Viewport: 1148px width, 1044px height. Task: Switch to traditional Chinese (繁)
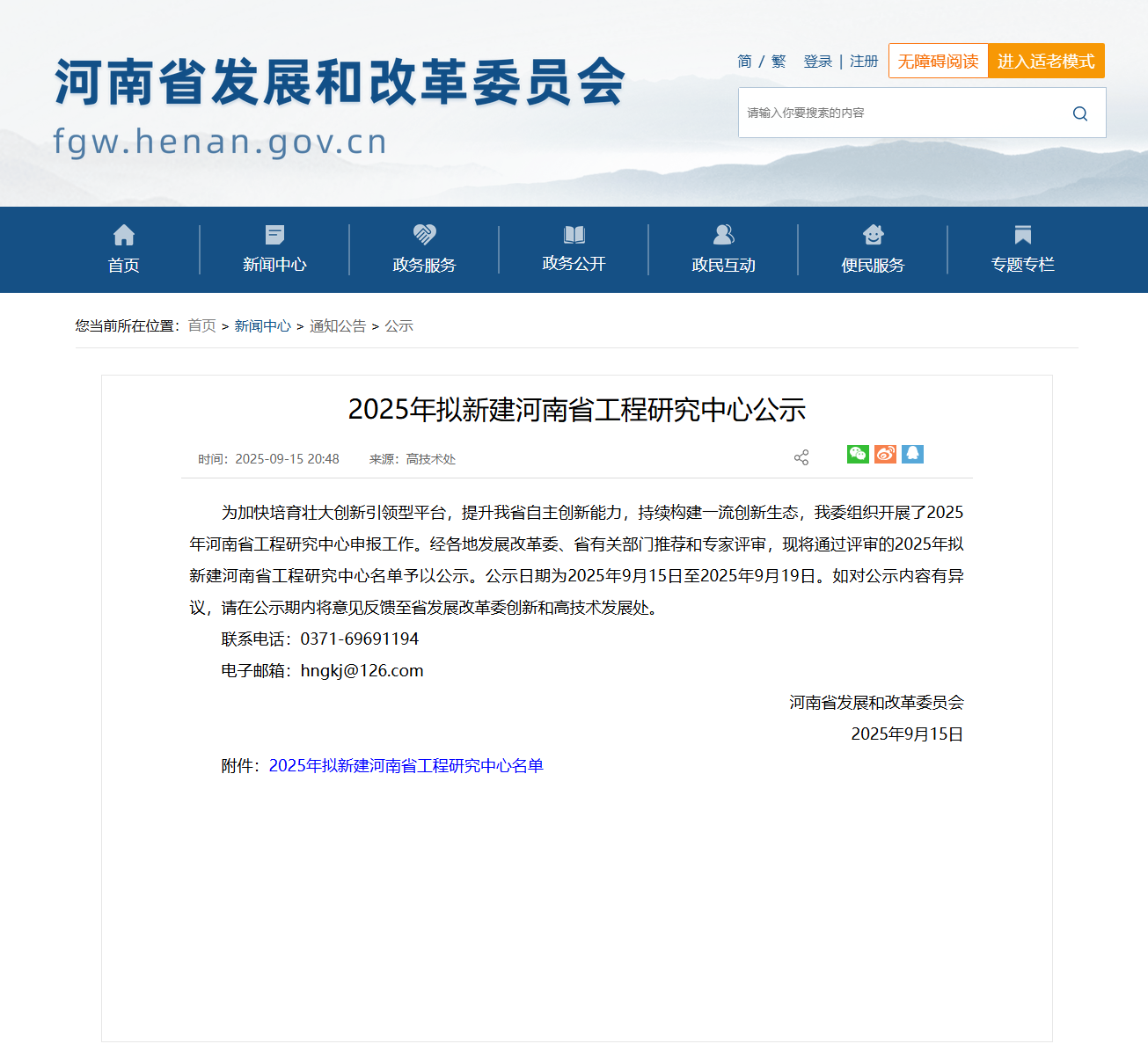click(x=779, y=62)
